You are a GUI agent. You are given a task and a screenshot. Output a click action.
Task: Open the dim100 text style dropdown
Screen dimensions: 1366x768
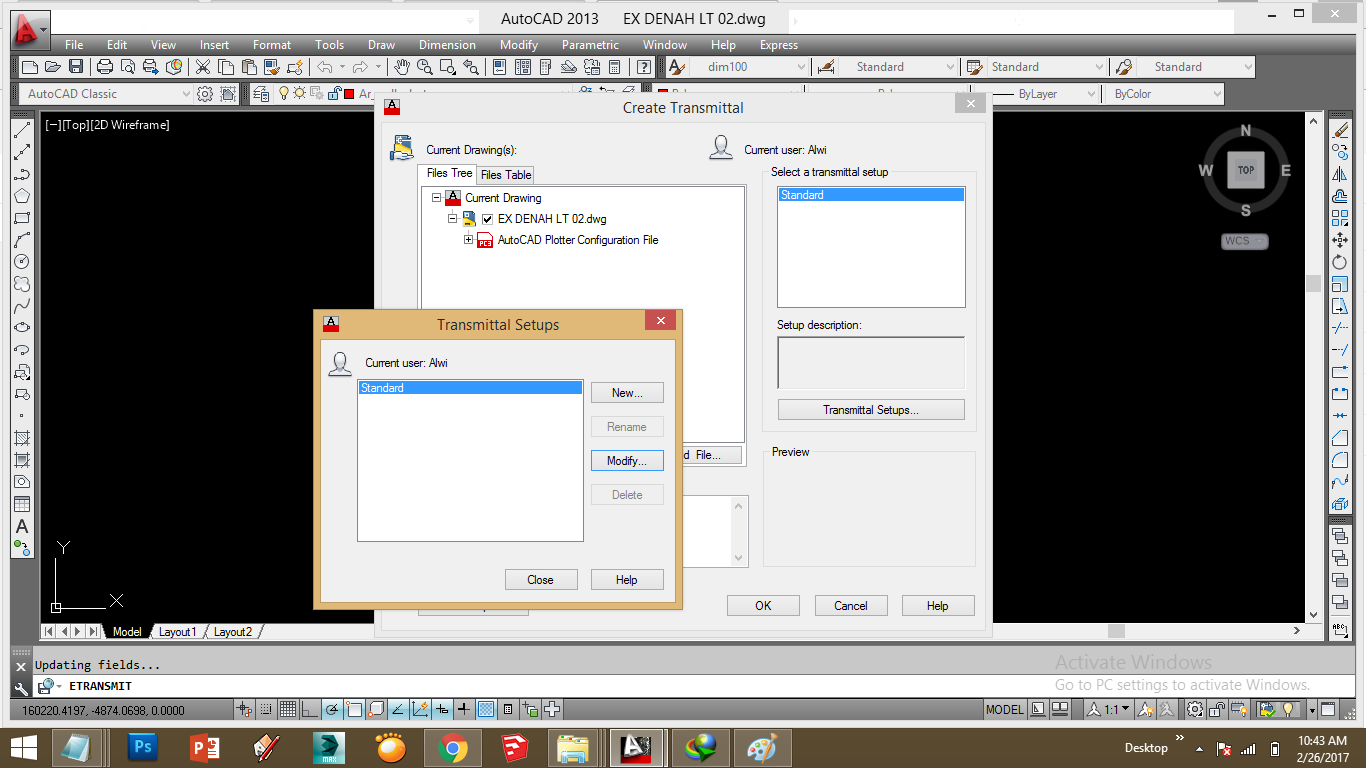pyautogui.click(x=800, y=67)
